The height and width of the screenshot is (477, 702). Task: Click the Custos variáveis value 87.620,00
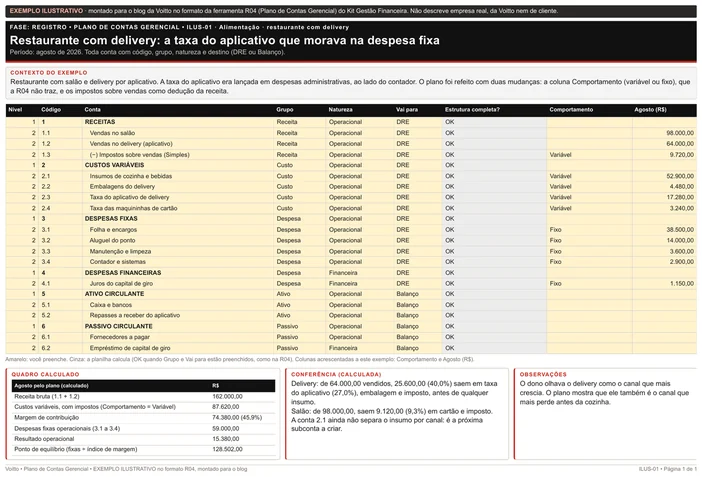(x=226, y=407)
